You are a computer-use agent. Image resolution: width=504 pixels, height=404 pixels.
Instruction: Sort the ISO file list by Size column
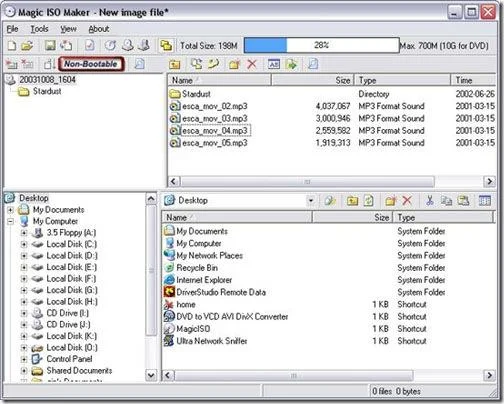click(x=313, y=80)
